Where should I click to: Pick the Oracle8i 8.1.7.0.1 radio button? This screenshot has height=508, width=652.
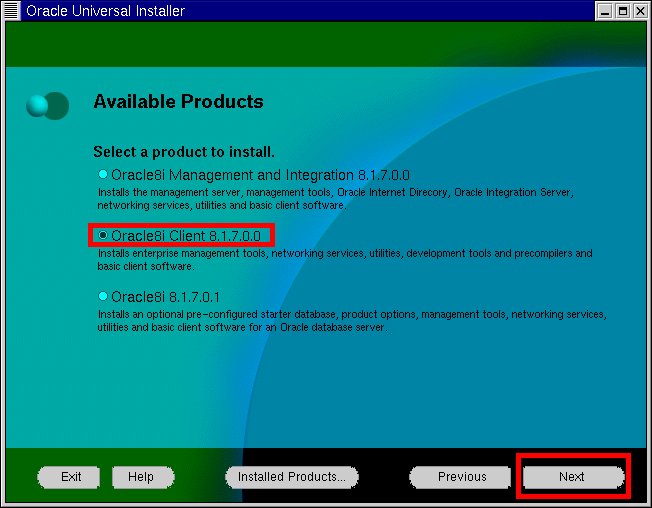102,296
